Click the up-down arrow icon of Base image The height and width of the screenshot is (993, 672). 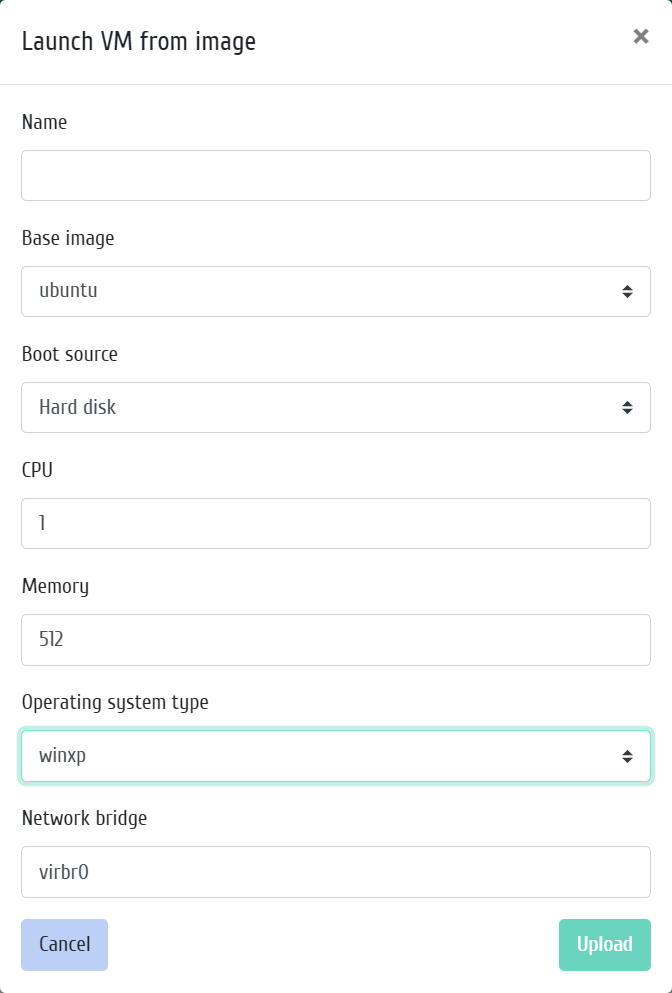point(627,291)
